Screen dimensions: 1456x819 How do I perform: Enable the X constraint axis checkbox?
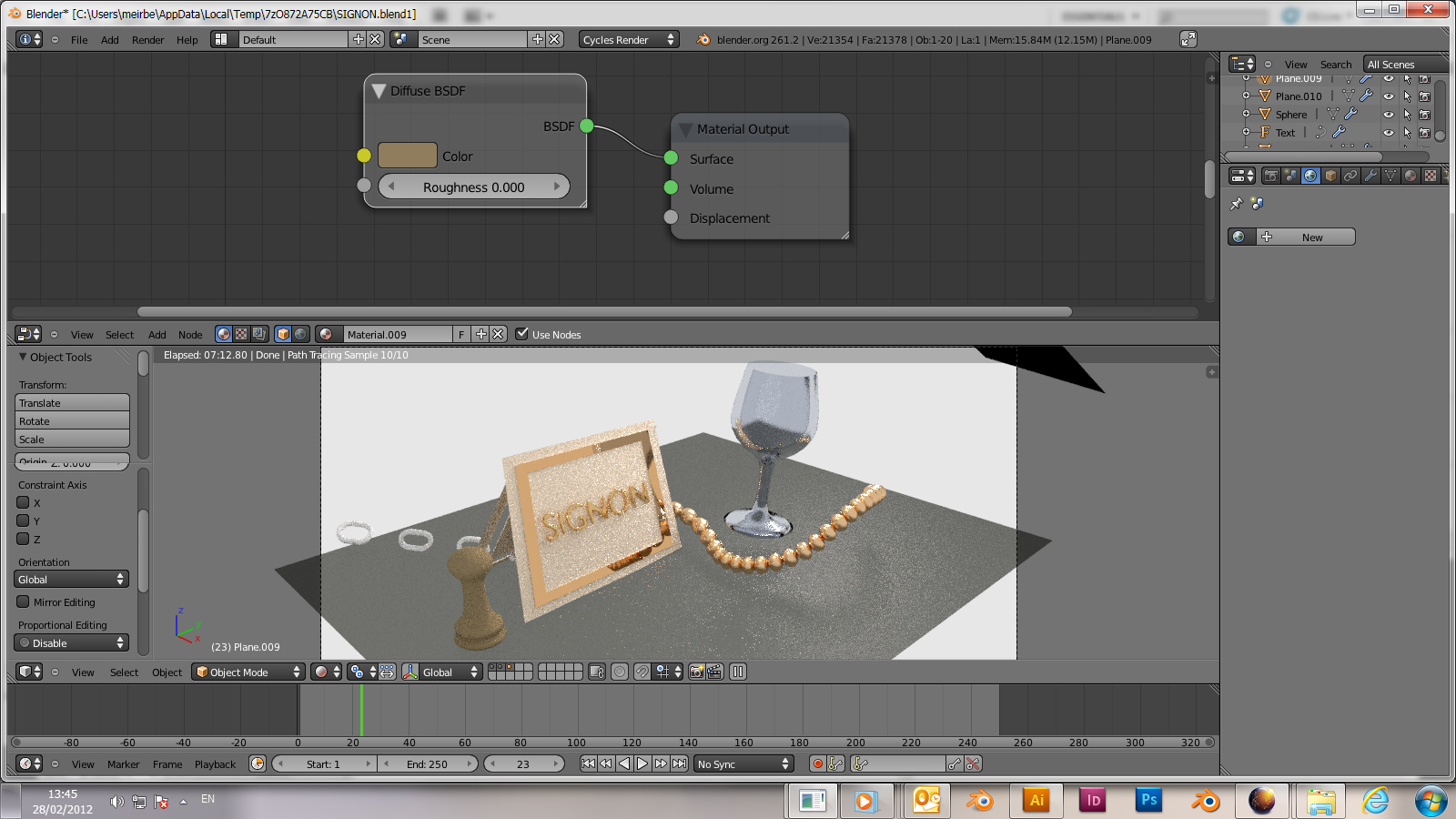[x=24, y=502]
